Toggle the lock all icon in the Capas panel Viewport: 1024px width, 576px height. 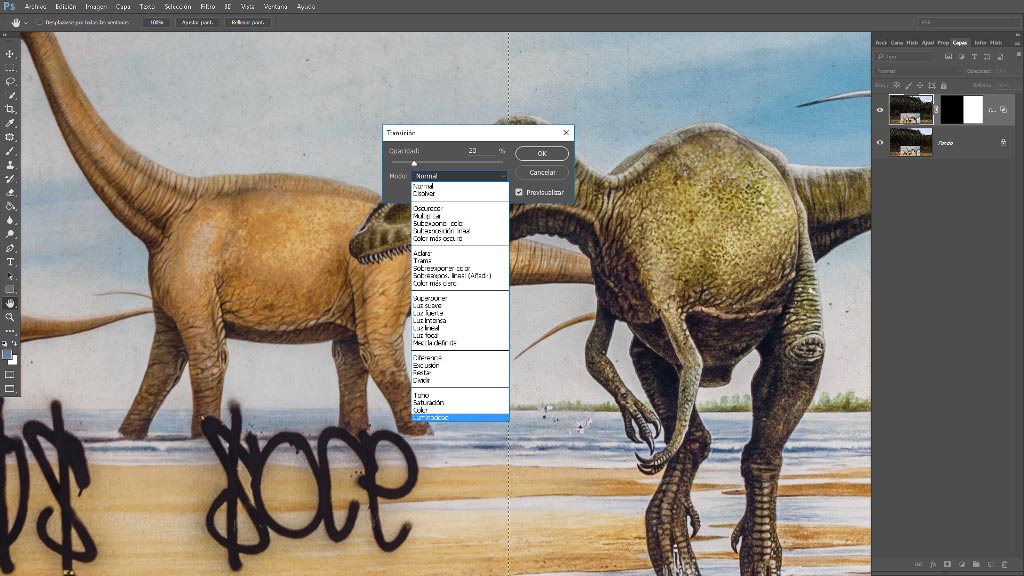[x=944, y=86]
